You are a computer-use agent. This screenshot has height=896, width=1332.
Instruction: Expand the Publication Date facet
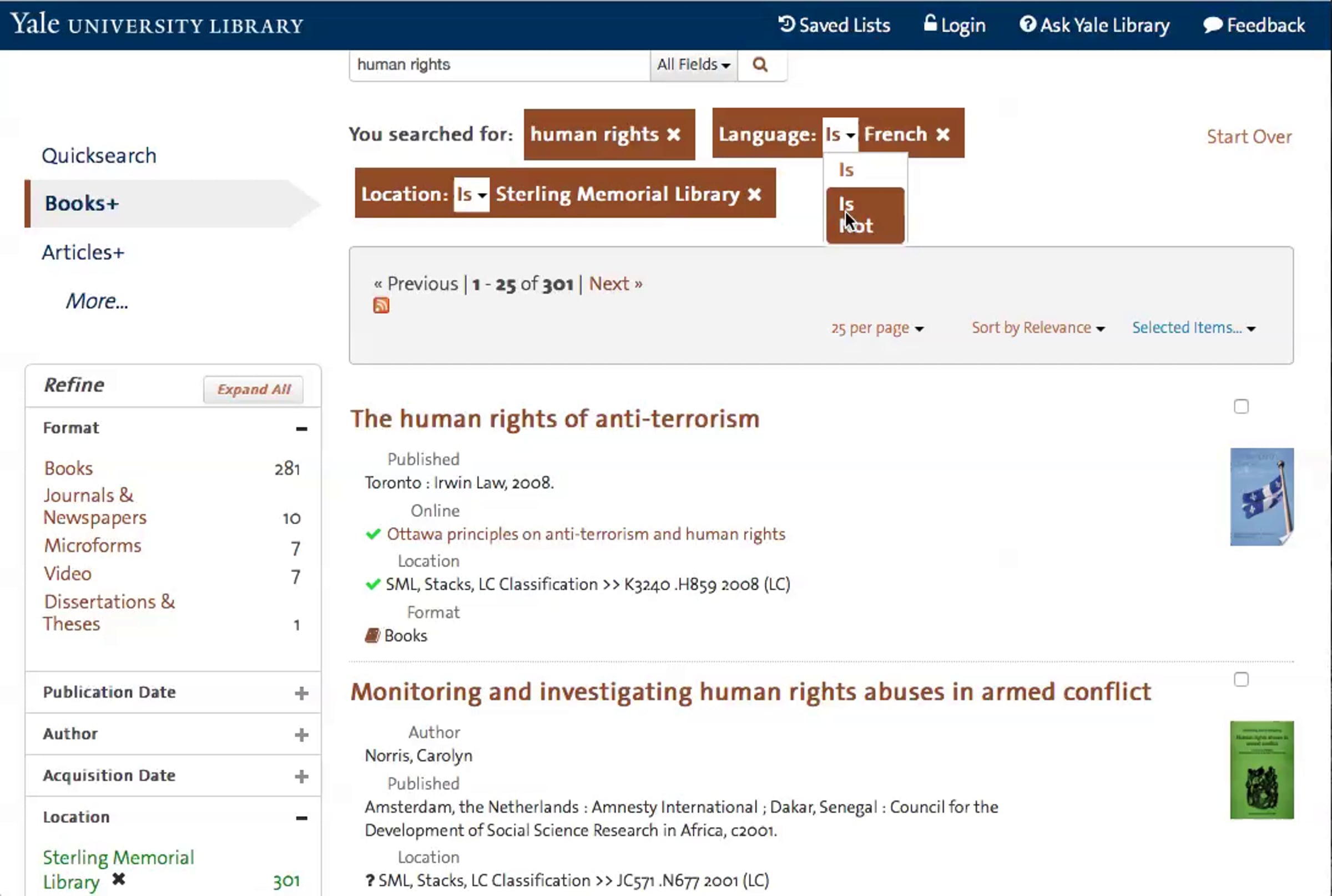(301, 693)
